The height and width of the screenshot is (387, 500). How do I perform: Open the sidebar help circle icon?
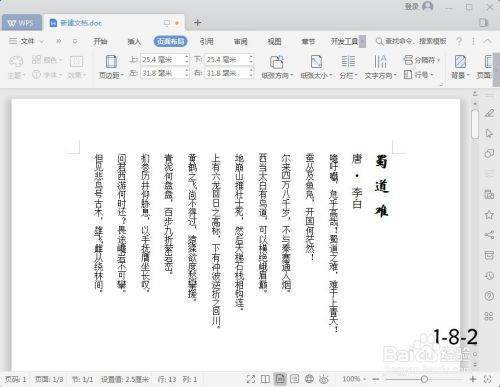click(x=489, y=296)
